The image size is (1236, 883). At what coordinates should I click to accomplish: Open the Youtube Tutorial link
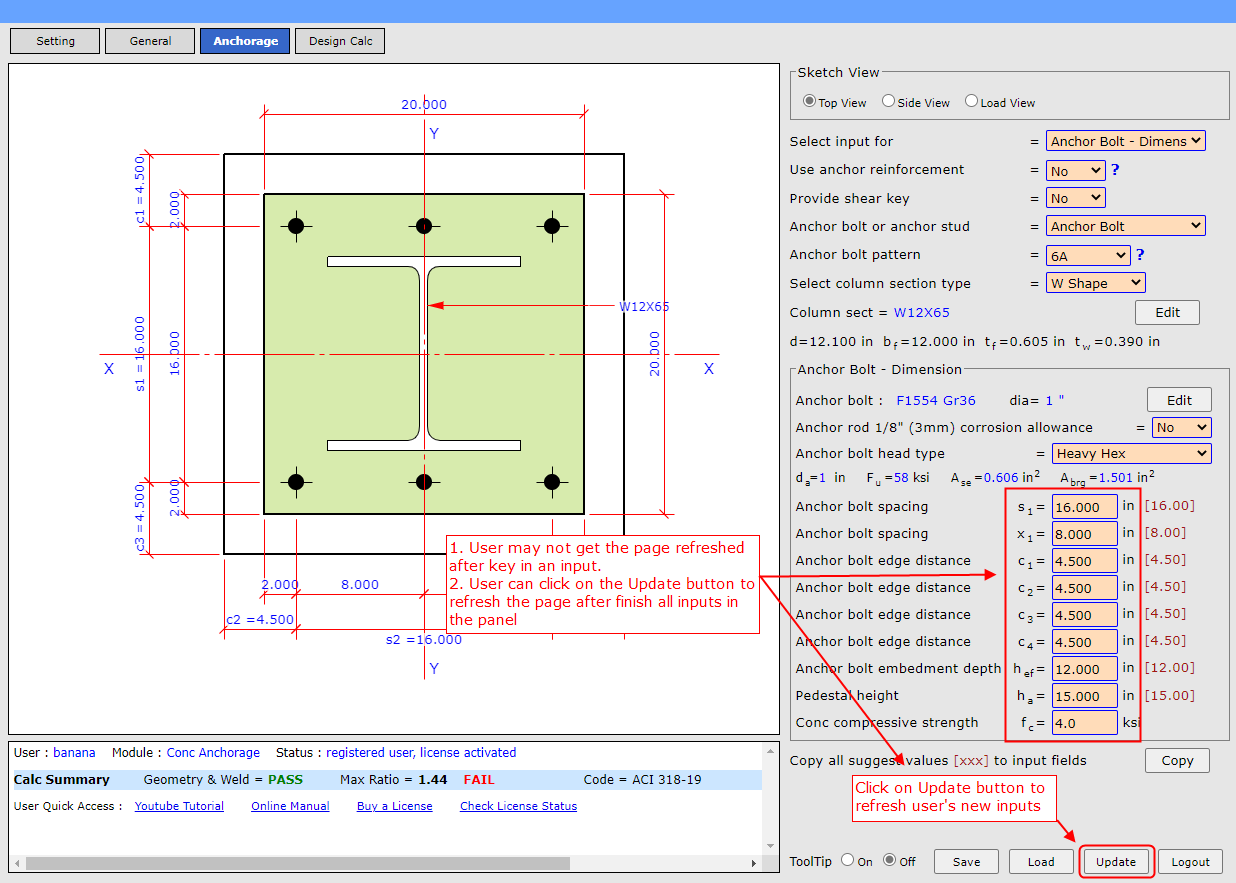pos(179,806)
